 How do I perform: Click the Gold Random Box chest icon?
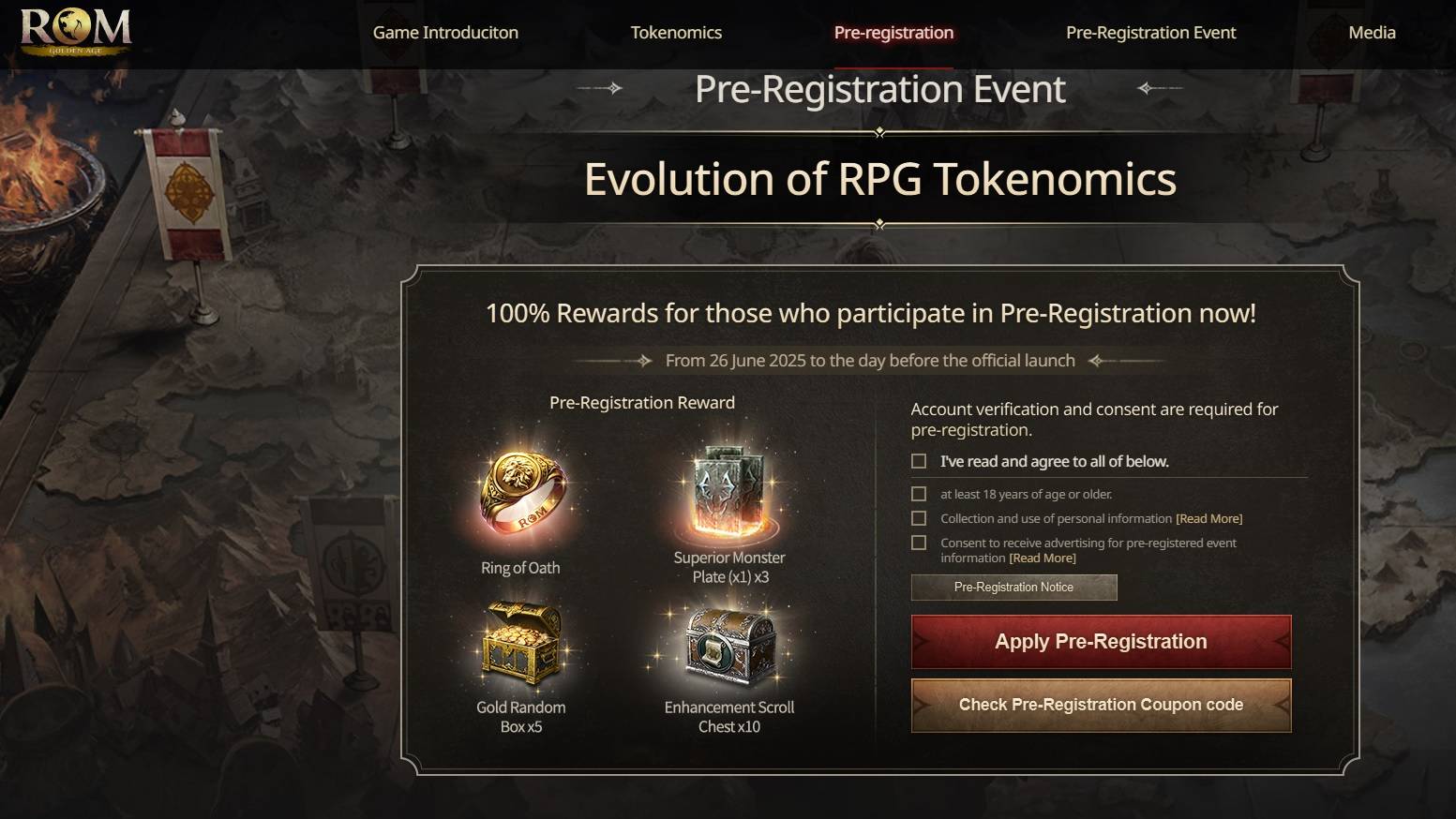click(520, 645)
